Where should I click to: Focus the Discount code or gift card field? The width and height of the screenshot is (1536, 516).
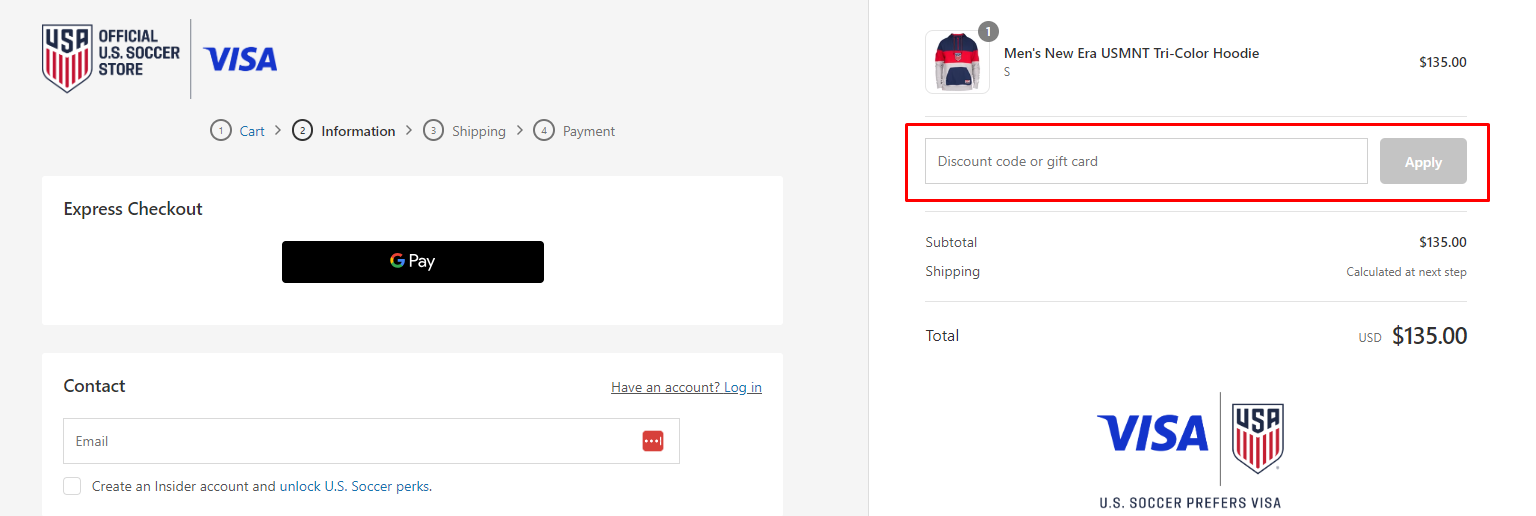[x=1146, y=161]
